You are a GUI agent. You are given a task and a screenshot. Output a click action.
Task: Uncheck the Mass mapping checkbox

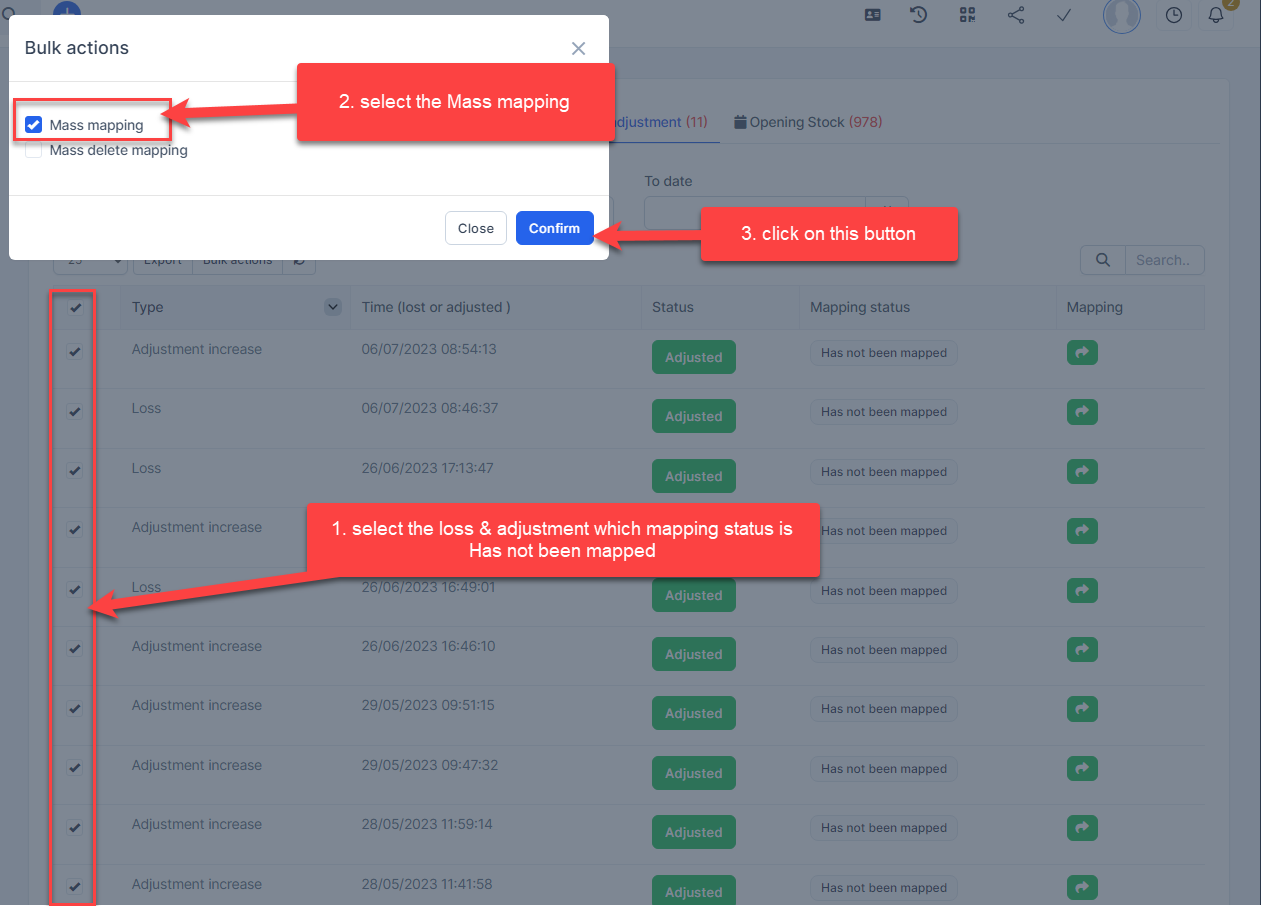(34, 125)
